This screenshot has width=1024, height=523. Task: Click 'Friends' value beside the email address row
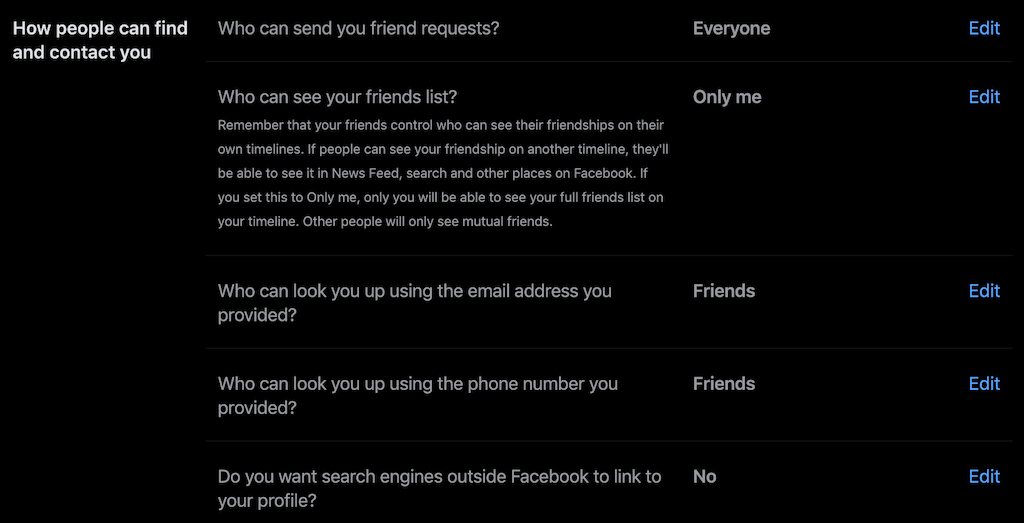(x=724, y=291)
